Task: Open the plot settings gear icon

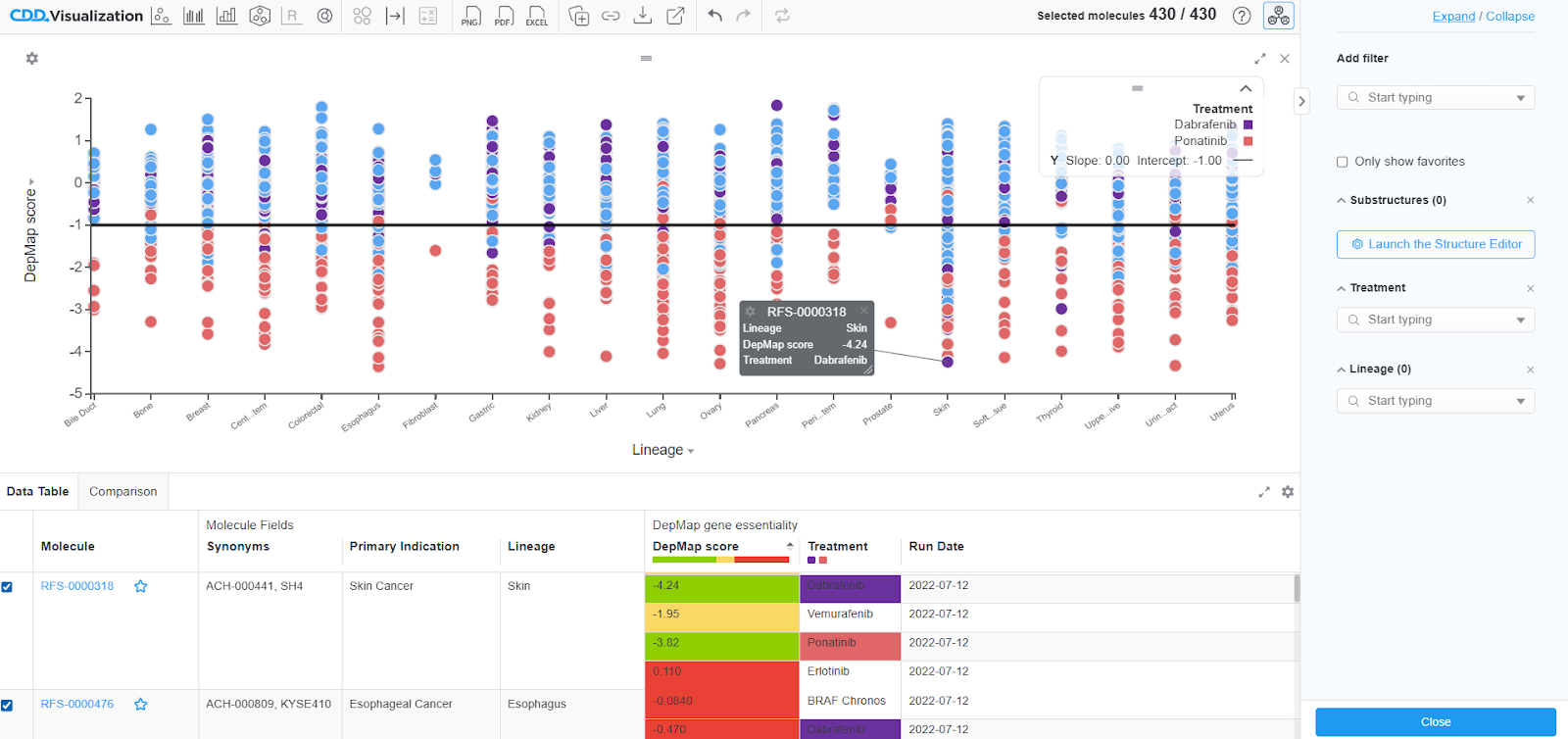Action: [x=32, y=59]
